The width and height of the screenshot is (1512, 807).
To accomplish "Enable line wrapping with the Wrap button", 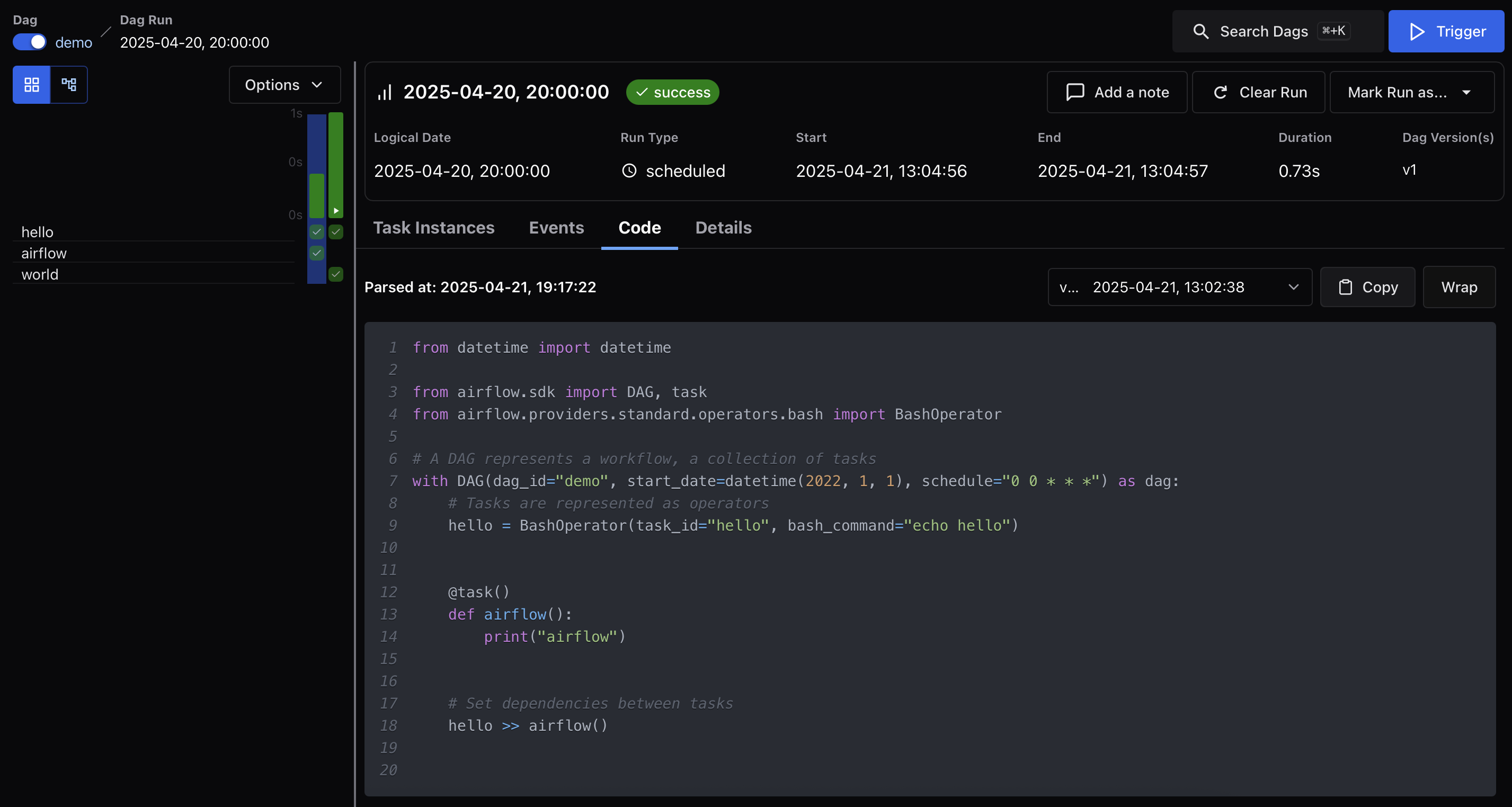I will [1459, 288].
